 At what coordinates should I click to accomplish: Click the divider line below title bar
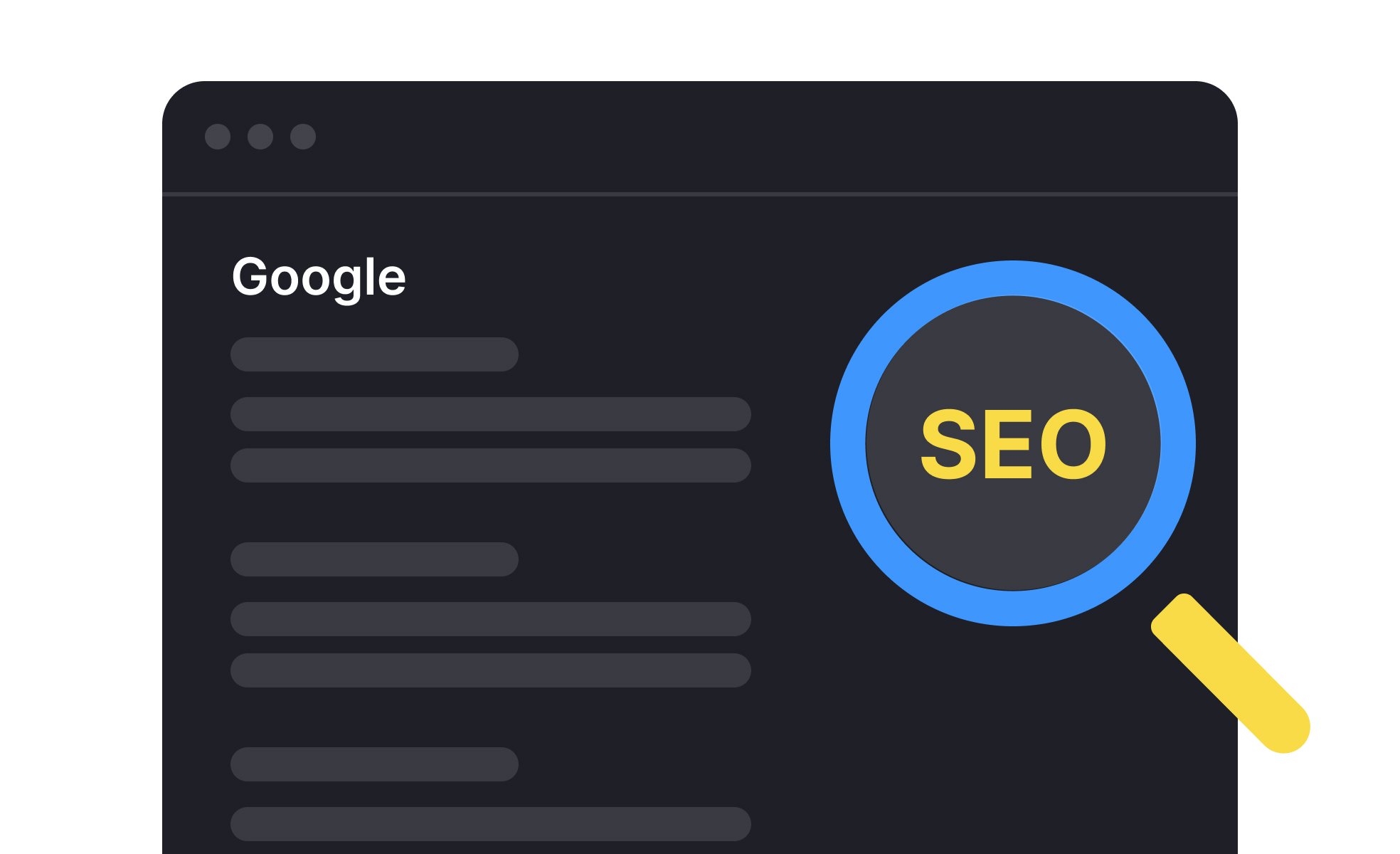click(700, 194)
